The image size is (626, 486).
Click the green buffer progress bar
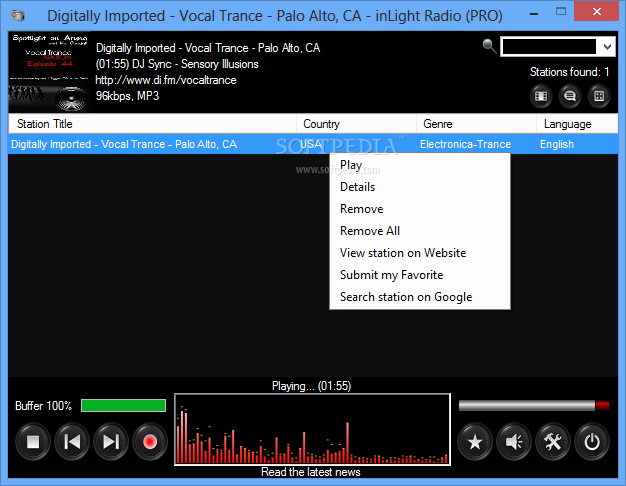click(123, 405)
